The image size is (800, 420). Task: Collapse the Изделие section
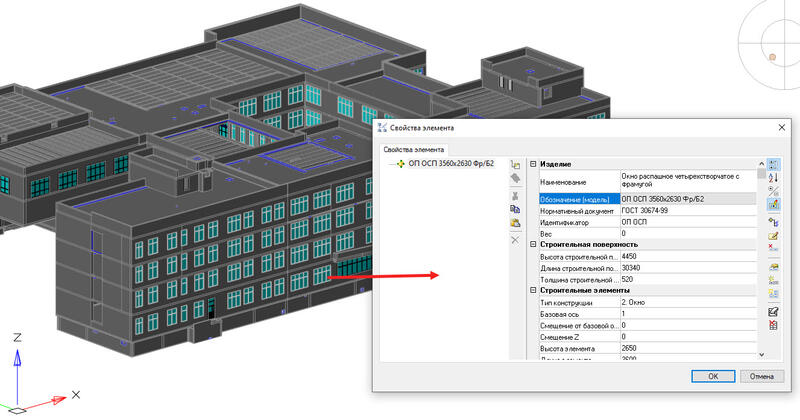point(533,164)
